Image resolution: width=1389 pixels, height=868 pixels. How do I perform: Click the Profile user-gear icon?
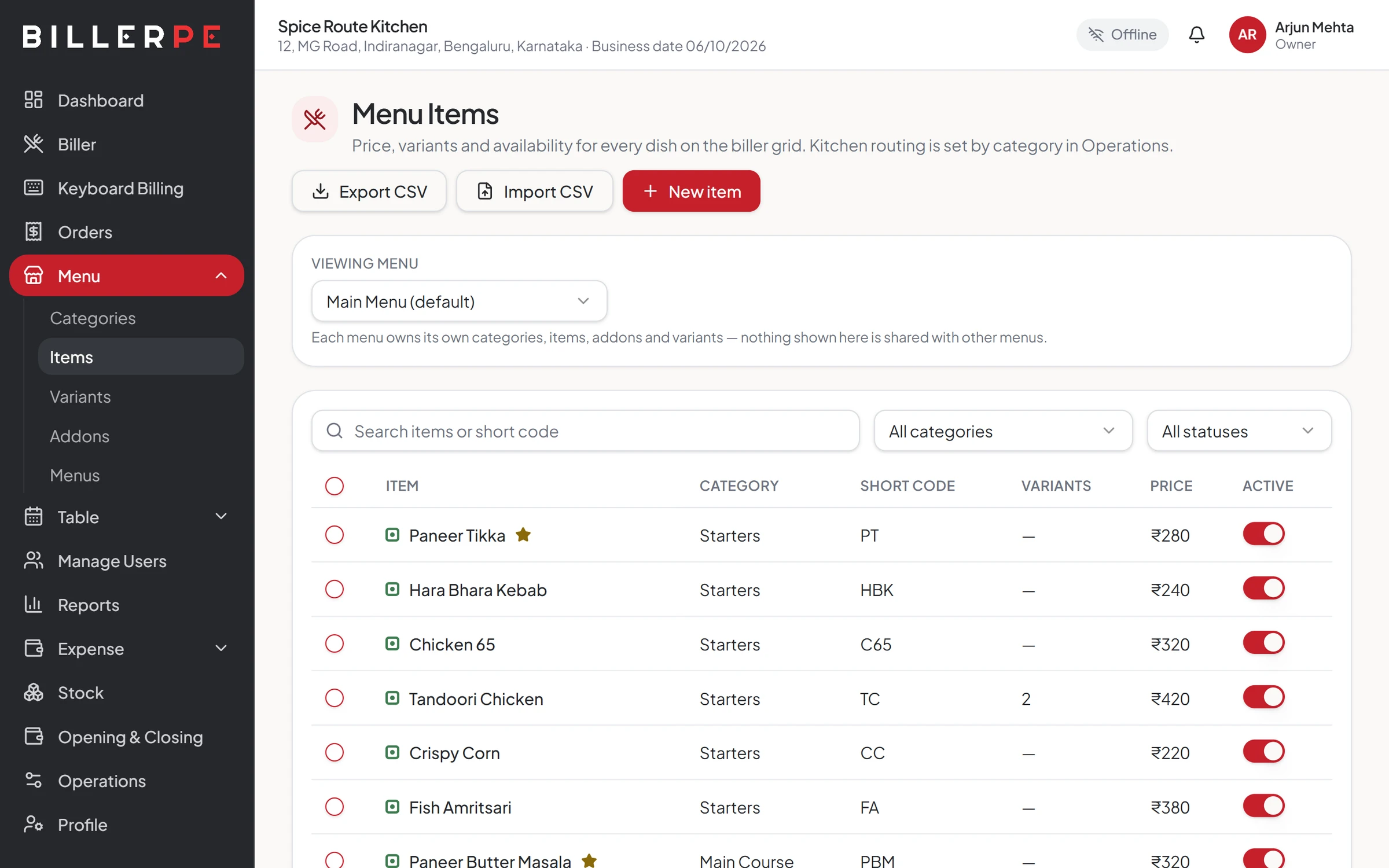[34, 824]
